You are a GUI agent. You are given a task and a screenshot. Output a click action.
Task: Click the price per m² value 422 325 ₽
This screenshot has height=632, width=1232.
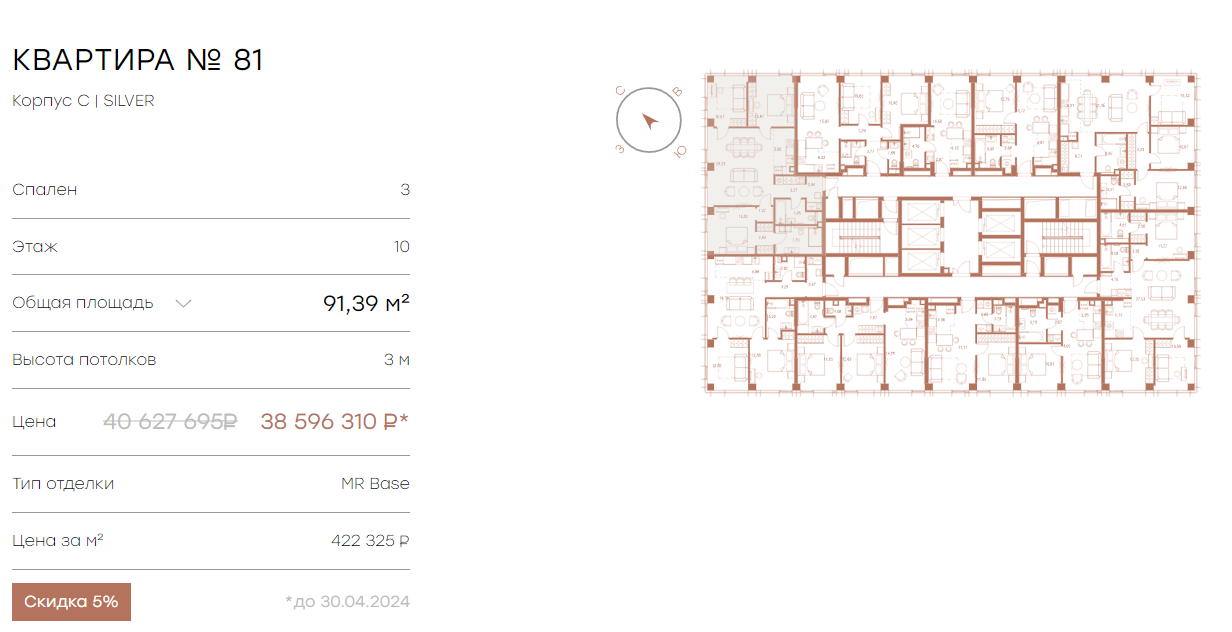[x=370, y=541]
